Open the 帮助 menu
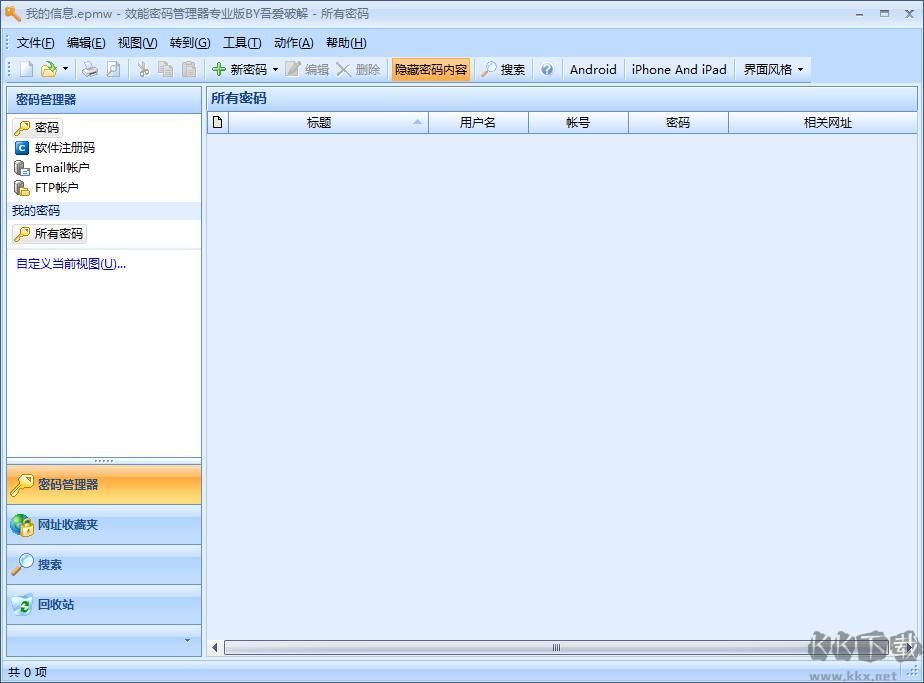 345,43
